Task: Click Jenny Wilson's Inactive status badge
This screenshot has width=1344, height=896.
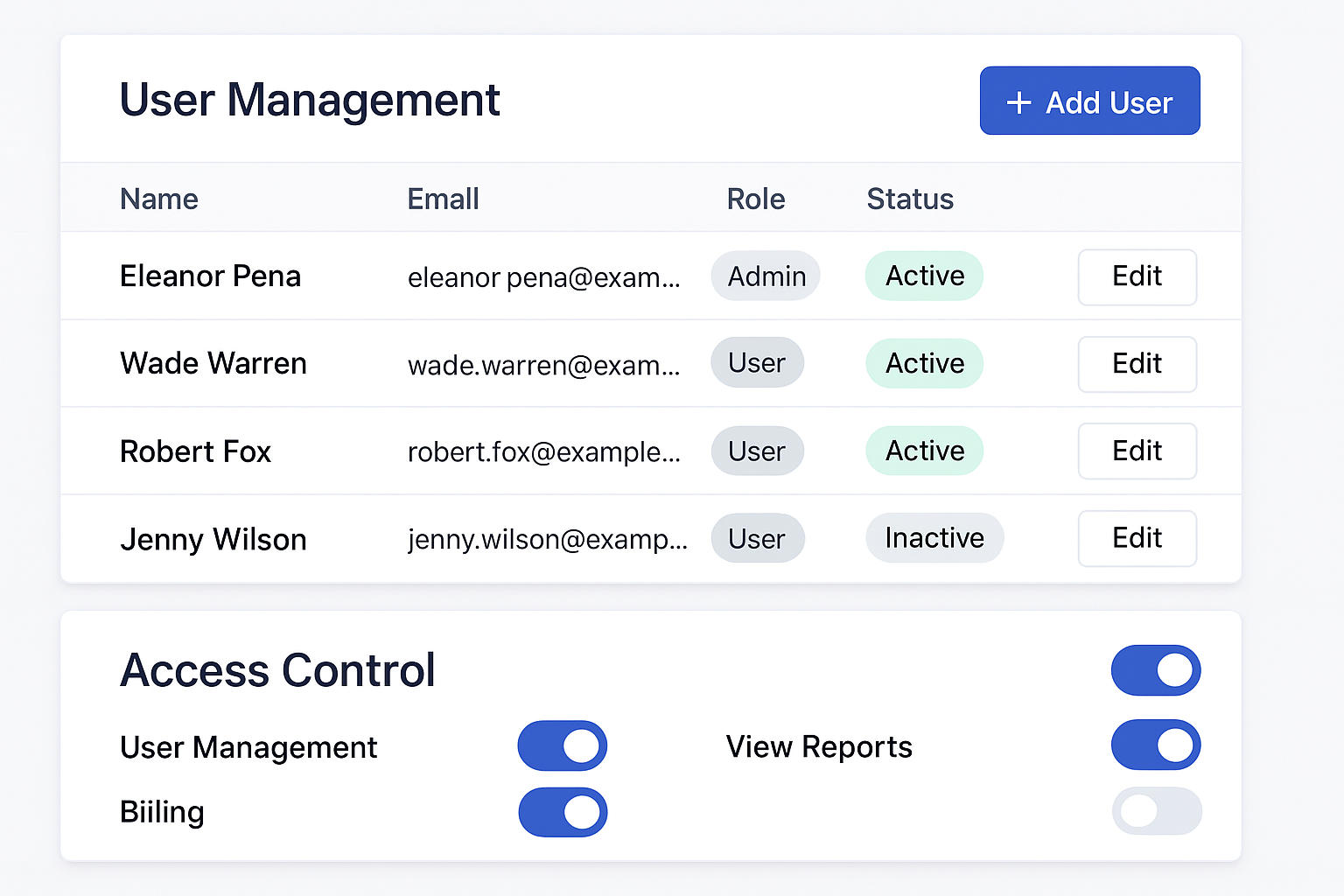Action: [934, 537]
